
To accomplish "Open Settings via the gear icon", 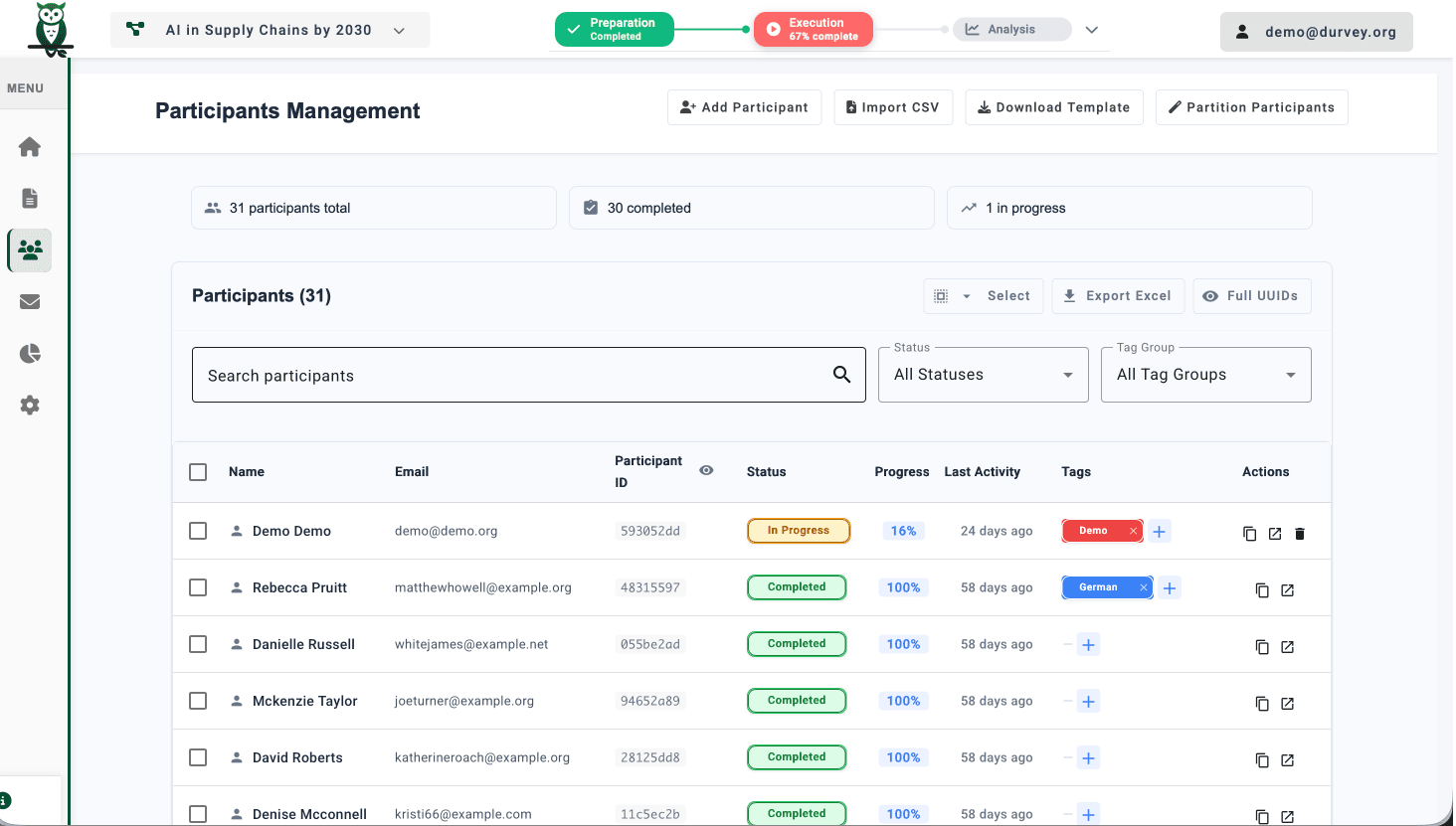I will click(x=29, y=405).
